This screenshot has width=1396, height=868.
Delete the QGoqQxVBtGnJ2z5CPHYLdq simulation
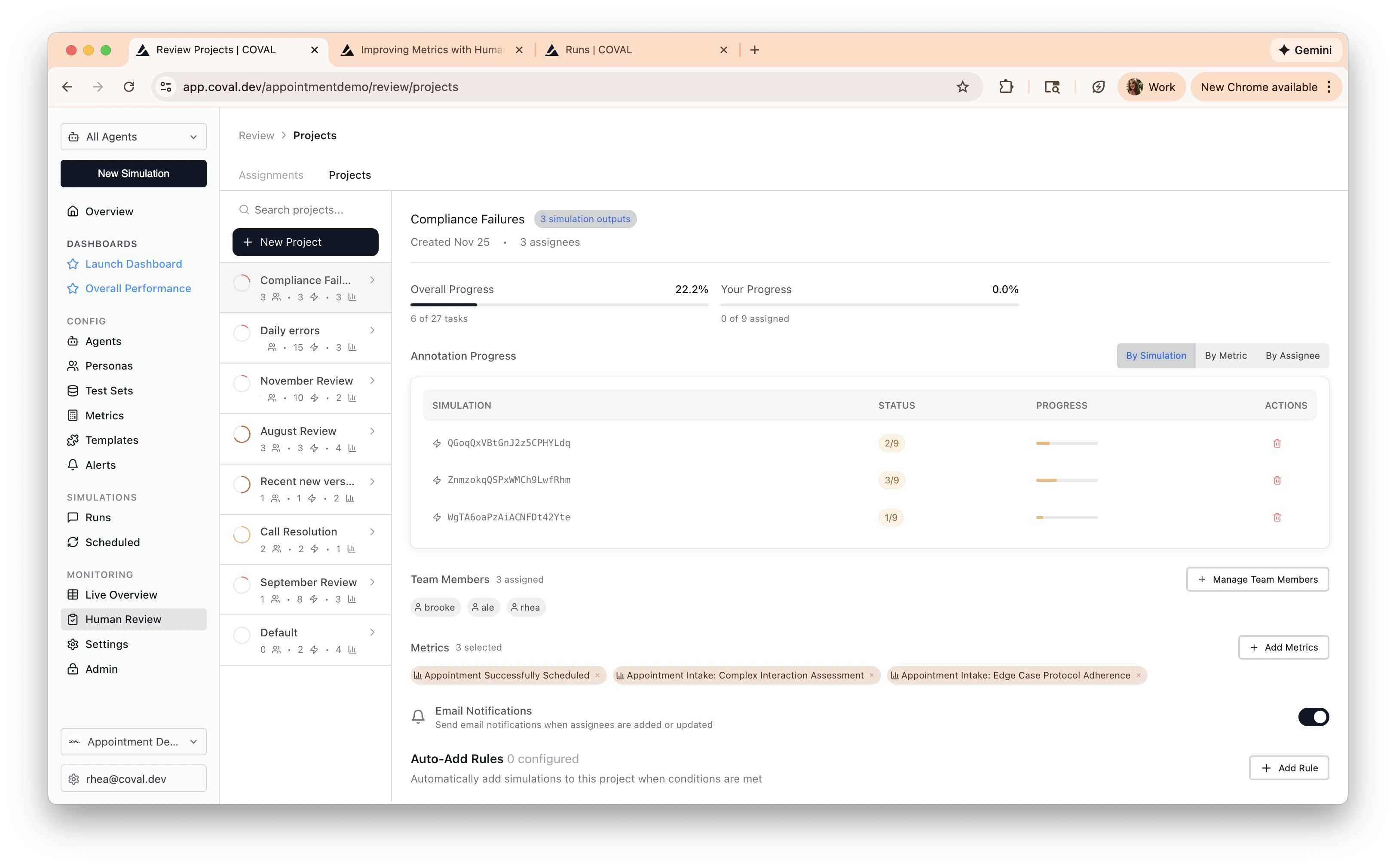pyautogui.click(x=1277, y=443)
